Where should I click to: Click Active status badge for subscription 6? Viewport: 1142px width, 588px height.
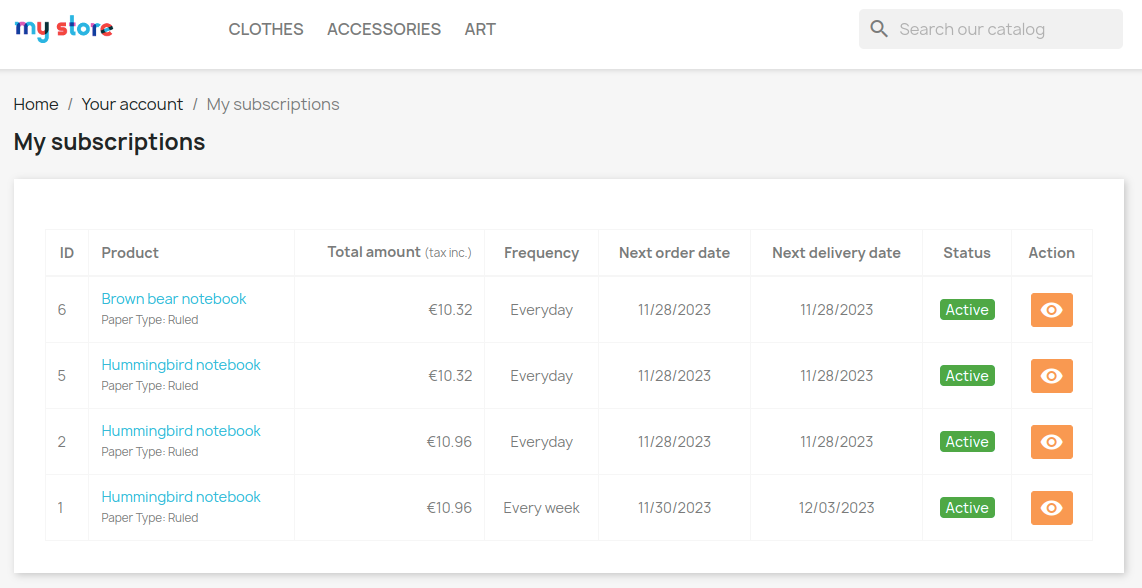[x=967, y=310]
